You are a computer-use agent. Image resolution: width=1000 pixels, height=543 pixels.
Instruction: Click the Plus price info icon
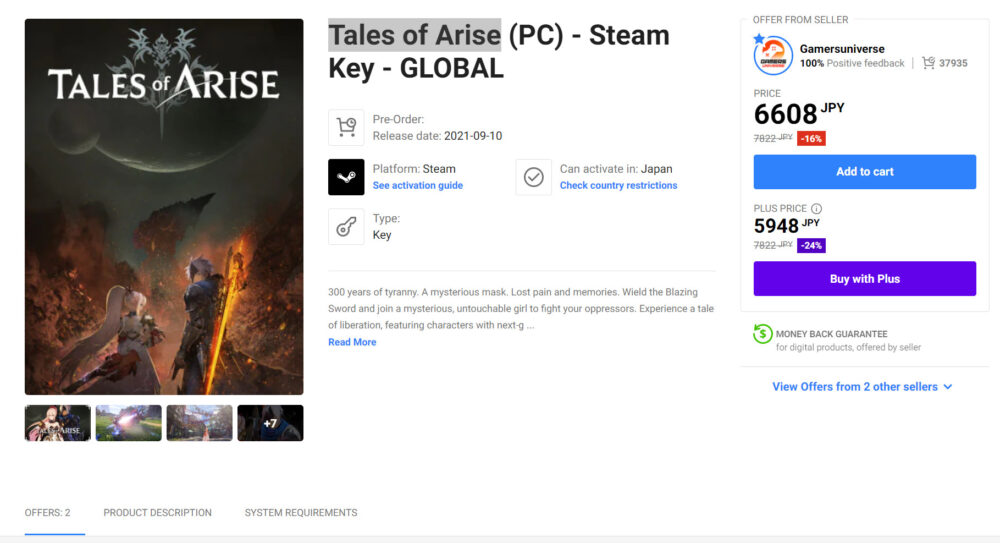[816, 209]
